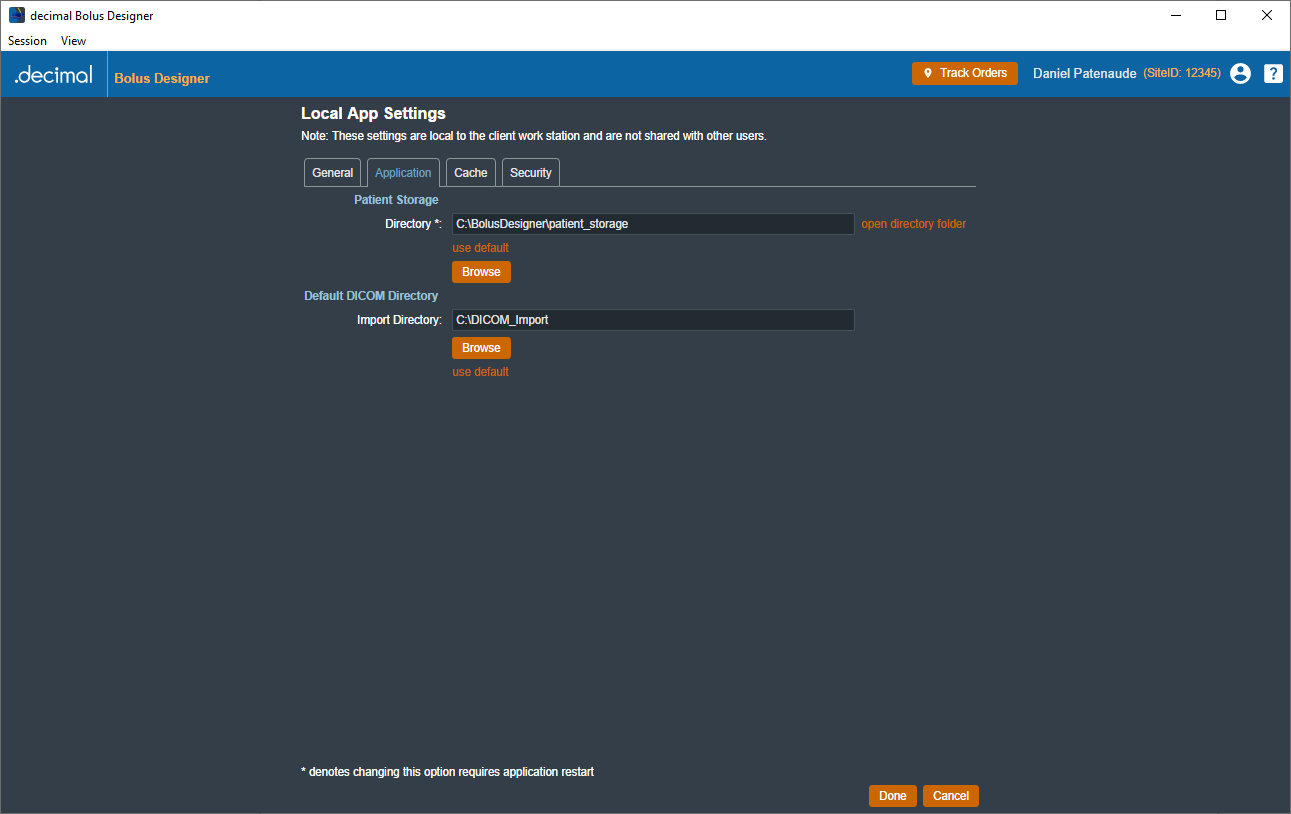Browse for the DICOM import directory

pos(481,348)
